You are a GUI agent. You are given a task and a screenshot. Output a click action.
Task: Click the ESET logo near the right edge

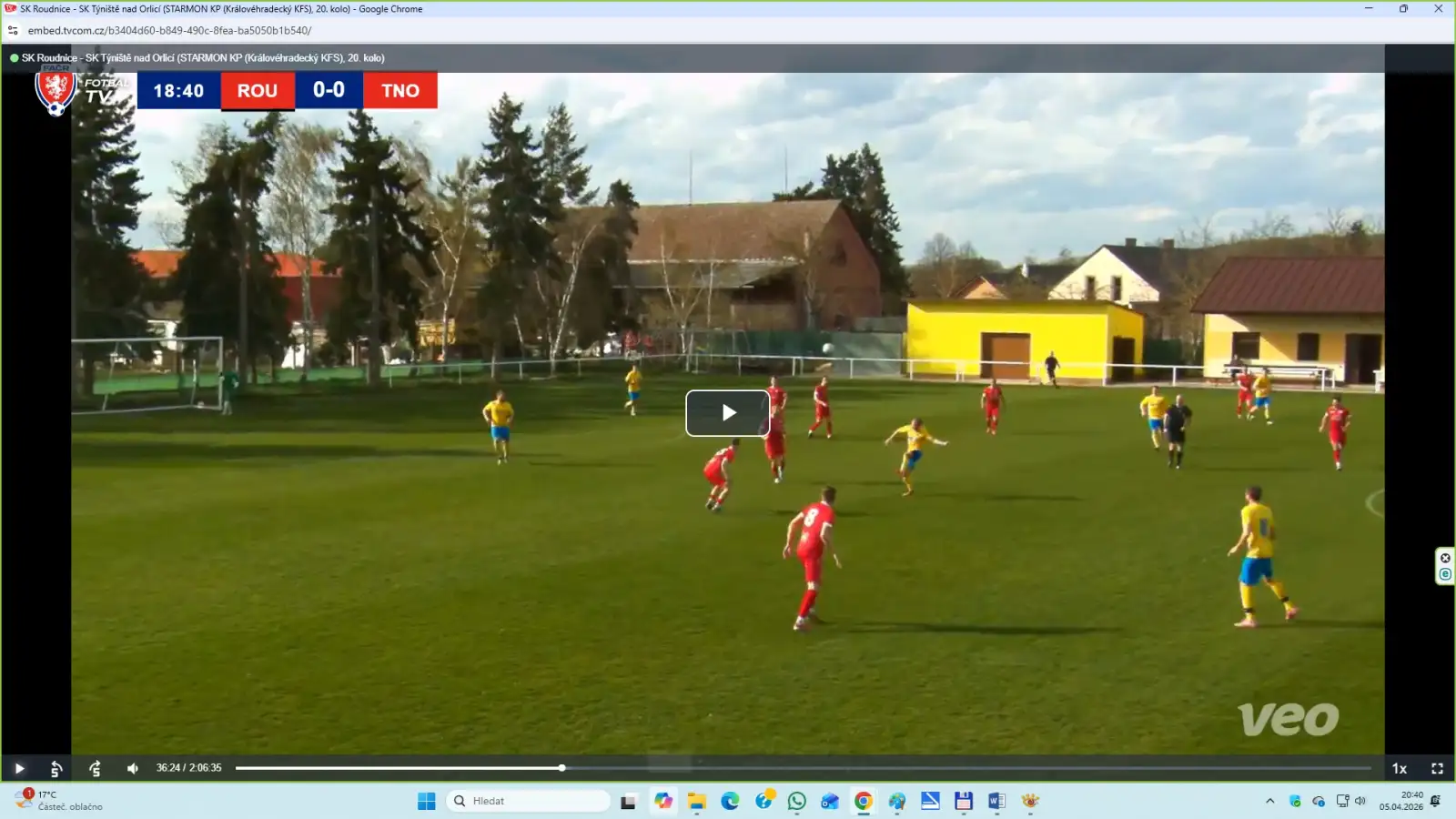pyautogui.click(x=1445, y=571)
